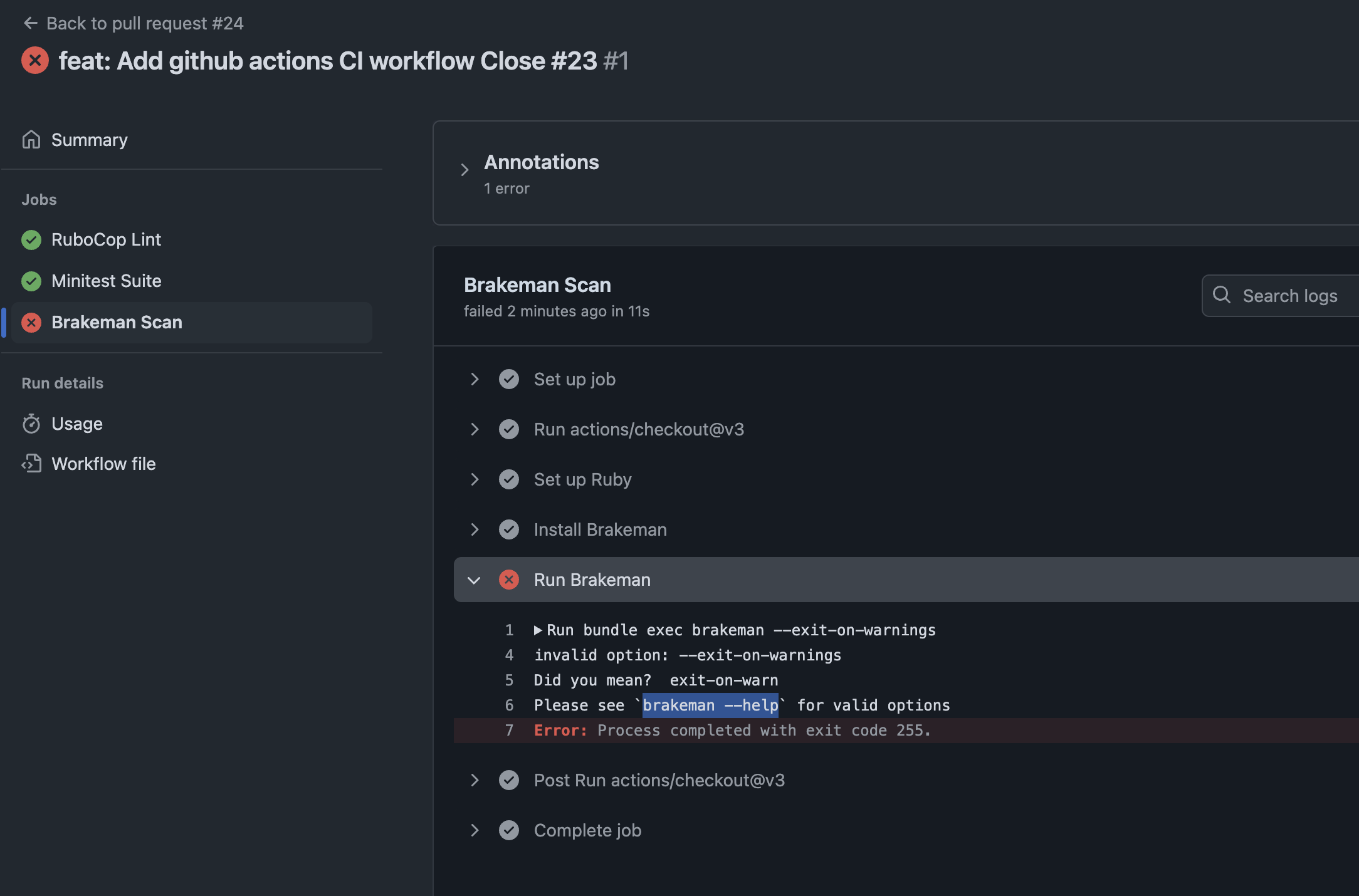Screen dimensions: 1359x896
Task: Open the Workflow file link
Action: [103, 464]
